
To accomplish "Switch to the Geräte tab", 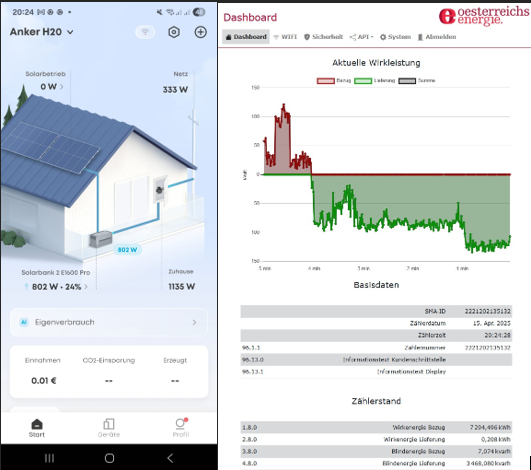I will [x=109, y=428].
